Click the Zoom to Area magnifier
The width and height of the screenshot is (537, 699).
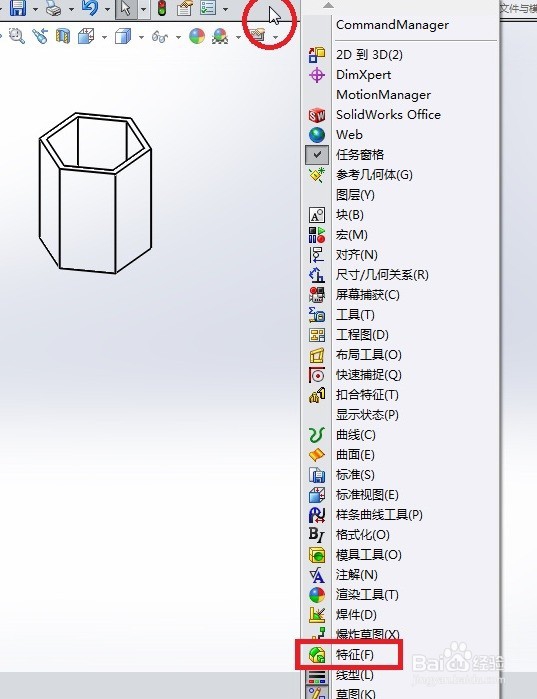16,36
